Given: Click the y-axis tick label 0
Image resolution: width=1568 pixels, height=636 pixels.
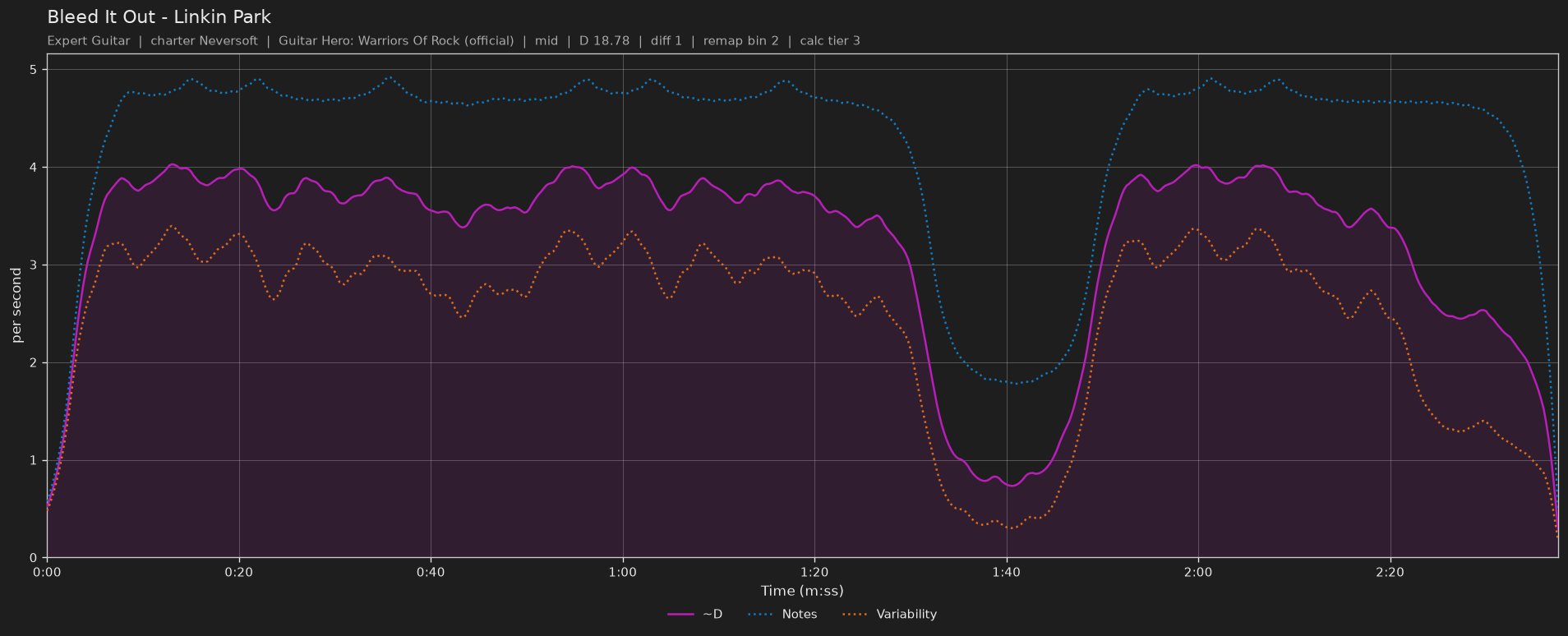Looking at the screenshot, I should click(34, 558).
